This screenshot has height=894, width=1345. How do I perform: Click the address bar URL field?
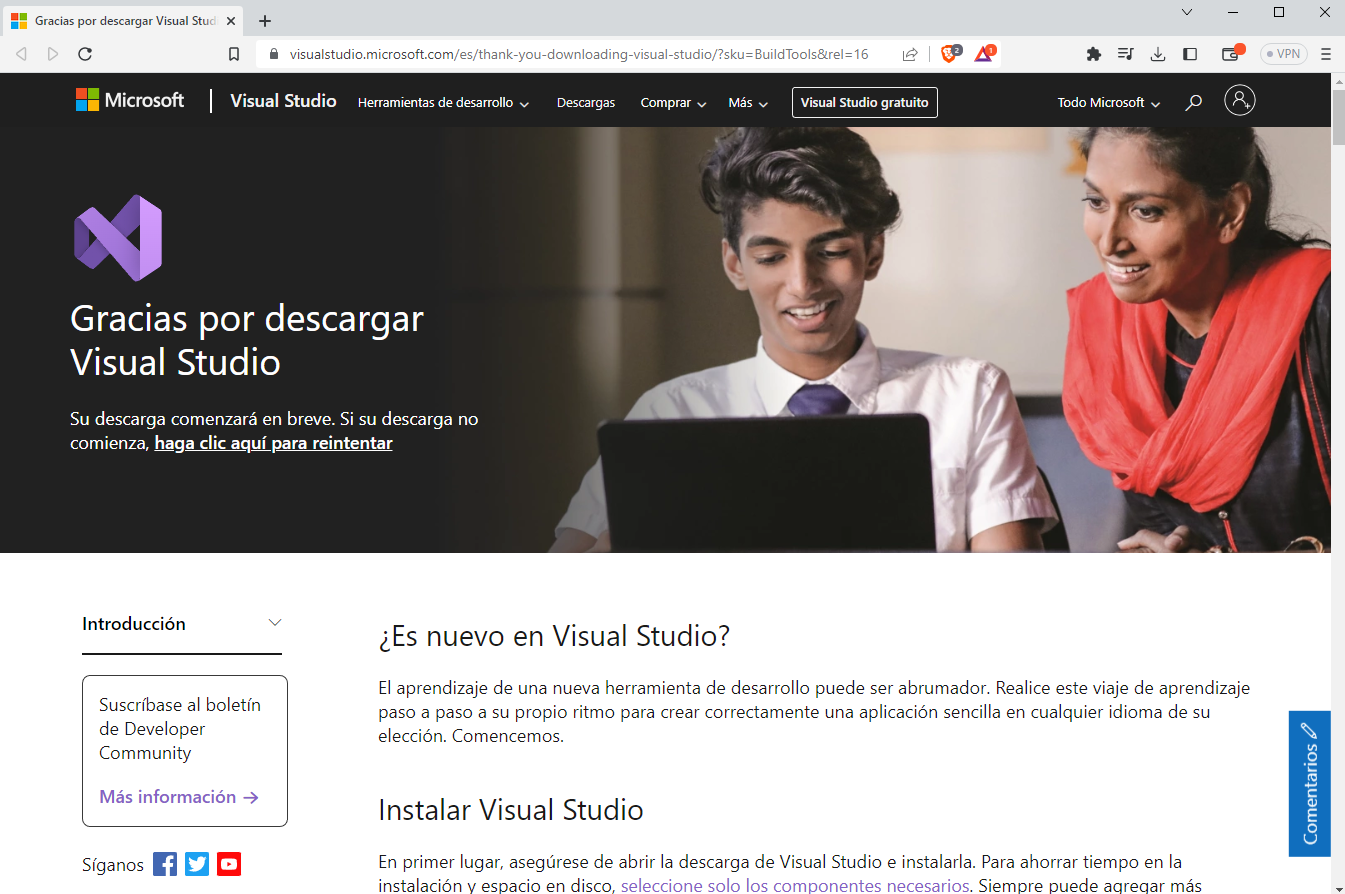(580, 54)
